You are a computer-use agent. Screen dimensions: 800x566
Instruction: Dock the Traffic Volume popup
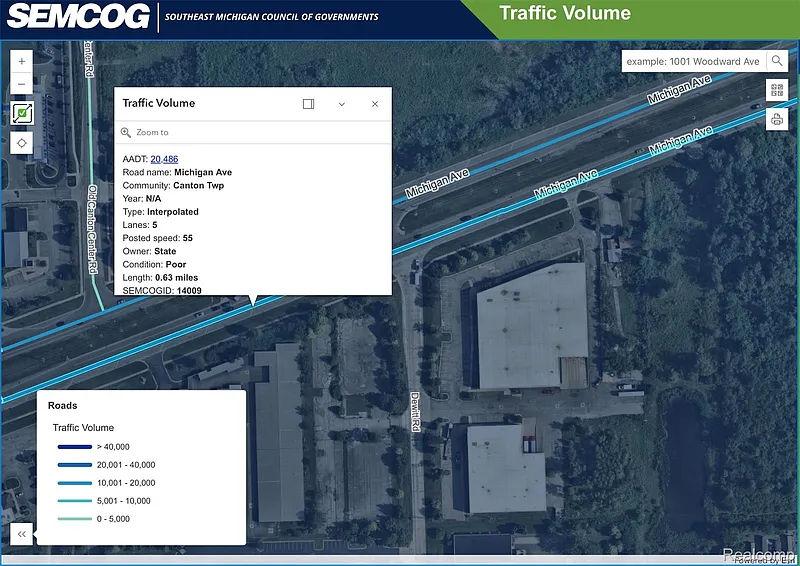(x=309, y=104)
